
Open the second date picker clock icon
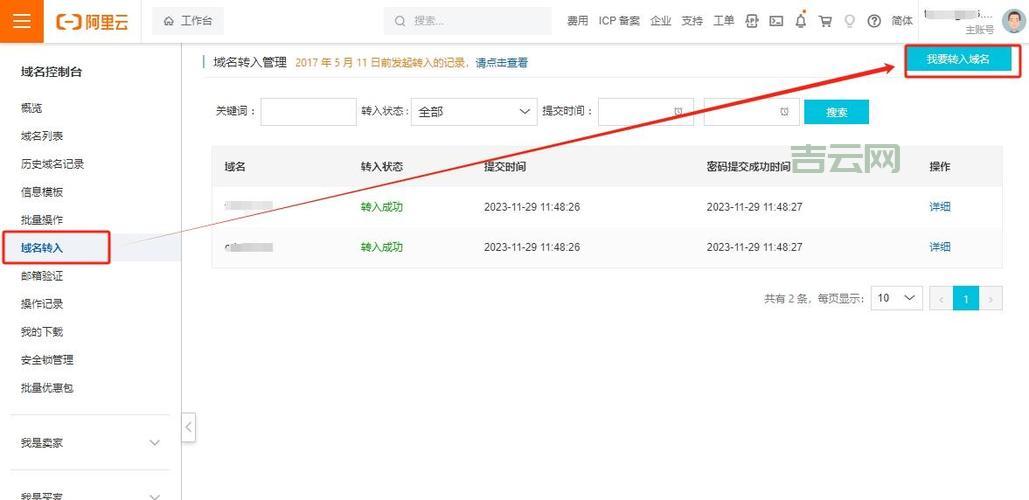pyautogui.click(x=784, y=112)
